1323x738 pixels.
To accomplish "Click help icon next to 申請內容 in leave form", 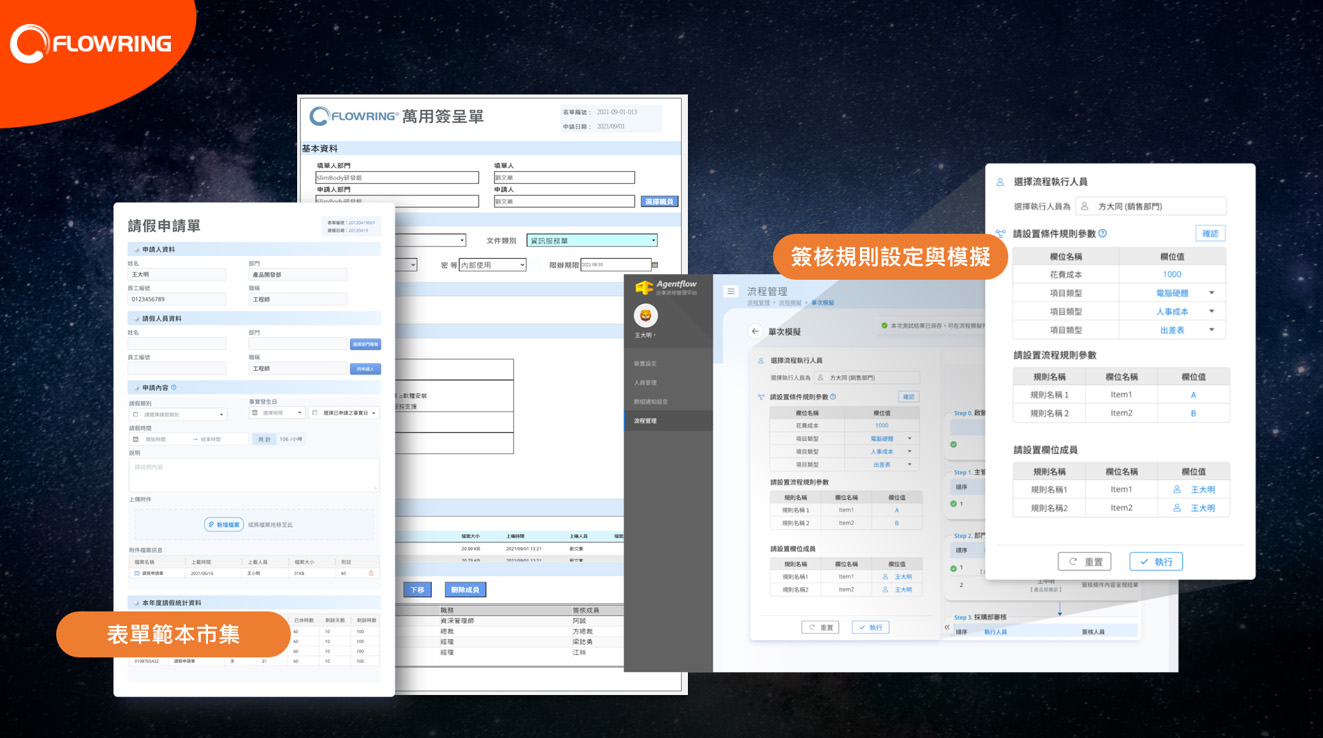I will 174,387.
